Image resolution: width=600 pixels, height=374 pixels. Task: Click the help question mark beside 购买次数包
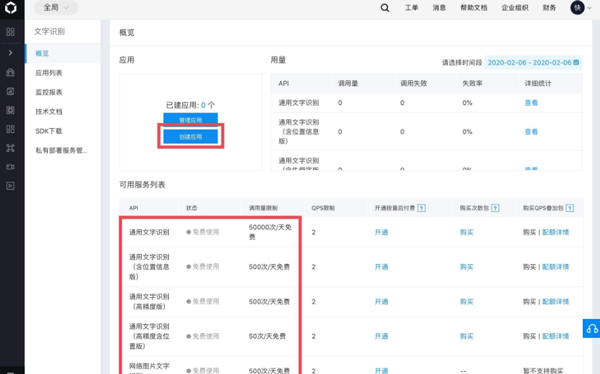pyautogui.click(x=495, y=208)
